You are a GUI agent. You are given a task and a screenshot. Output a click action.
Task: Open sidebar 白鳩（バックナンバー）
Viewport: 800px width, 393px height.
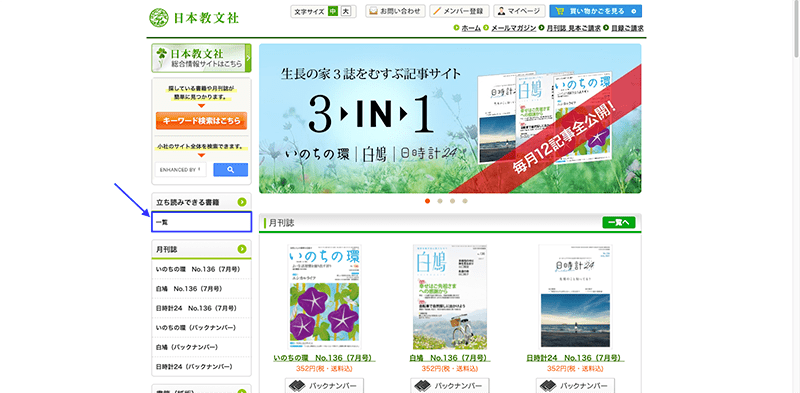click(202, 347)
